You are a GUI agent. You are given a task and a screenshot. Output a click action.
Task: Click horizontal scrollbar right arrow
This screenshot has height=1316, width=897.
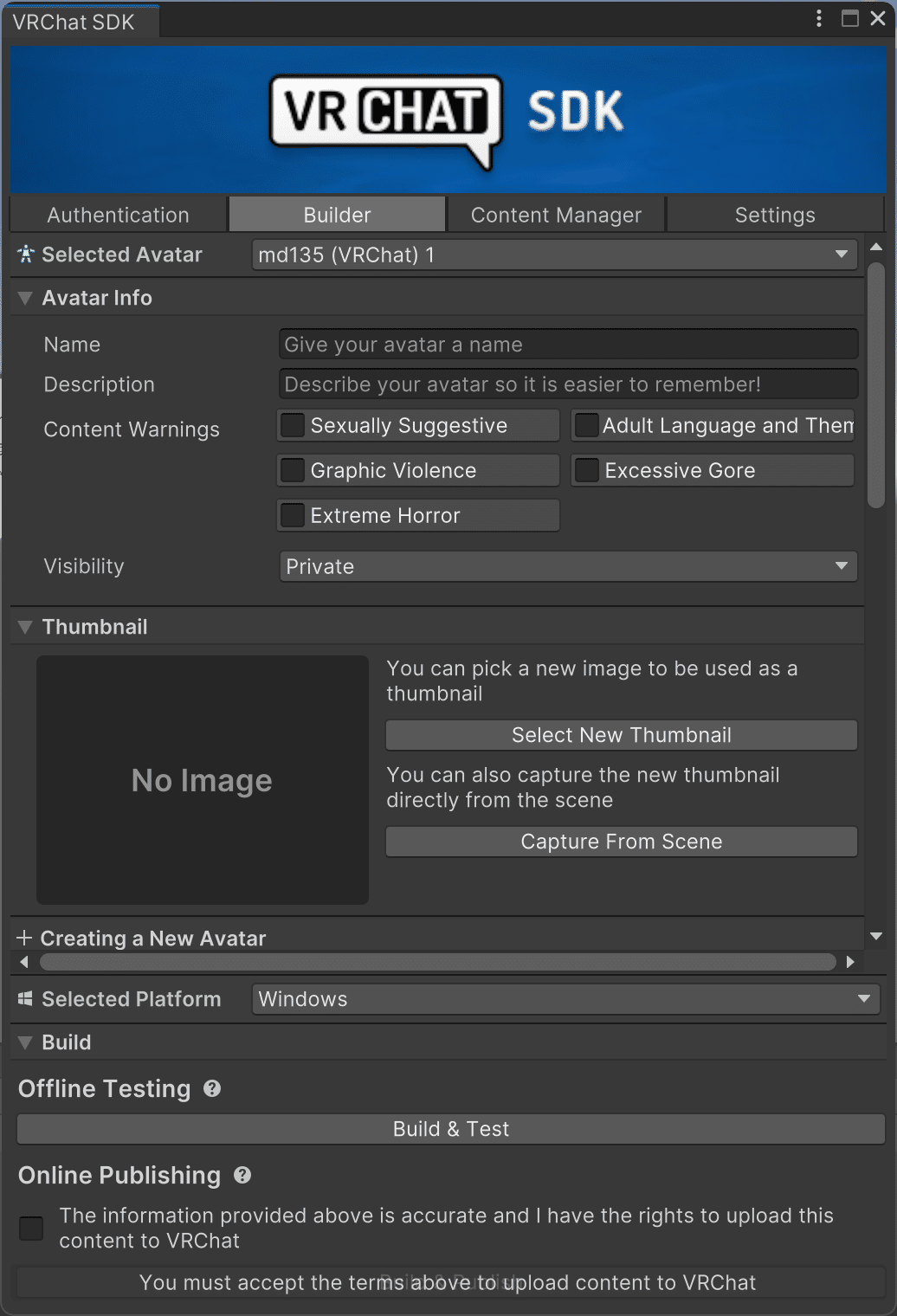point(850,962)
